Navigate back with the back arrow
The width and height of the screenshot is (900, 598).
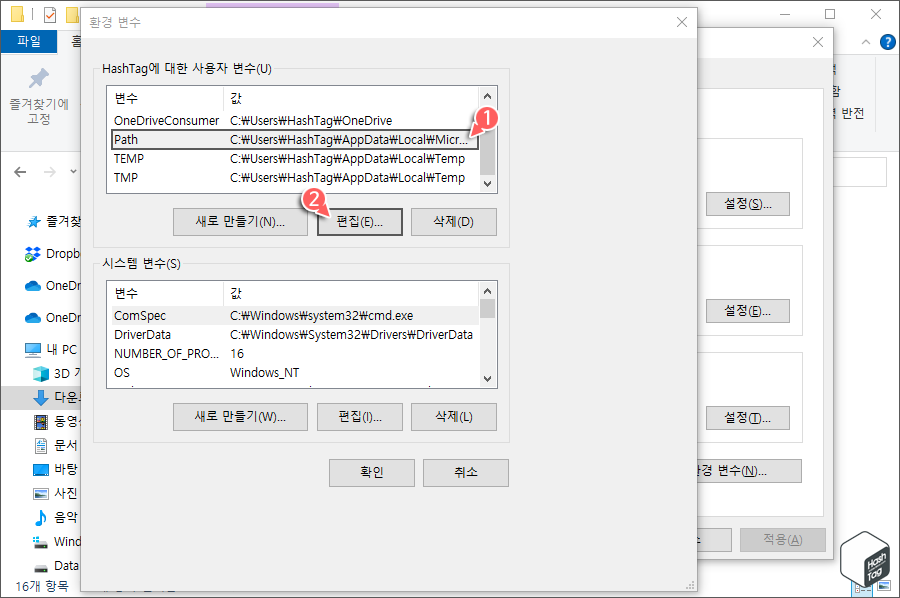pyautogui.click(x=20, y=172)
